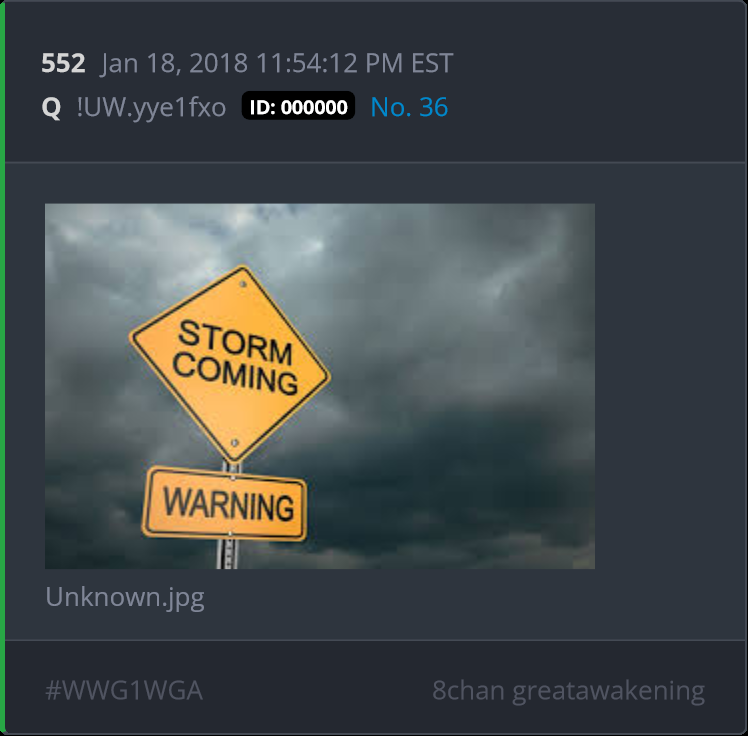Click the 8chan greatawakening source label

568,691
